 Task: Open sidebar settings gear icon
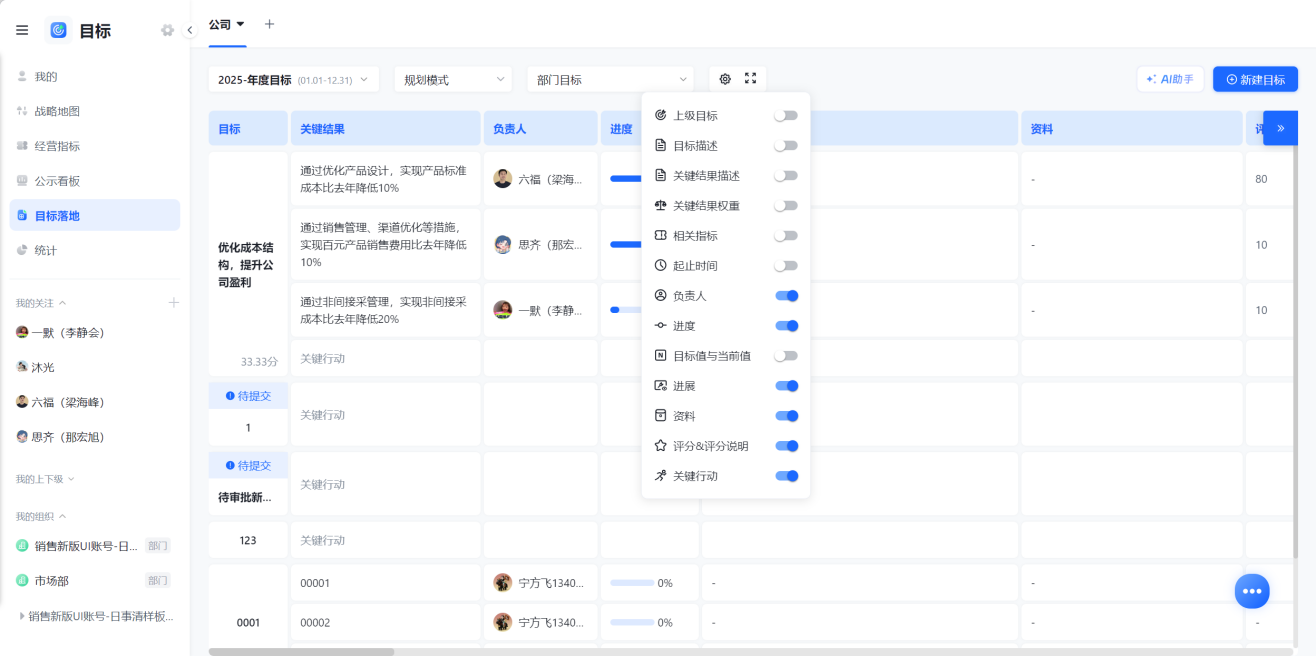(167, 30)
